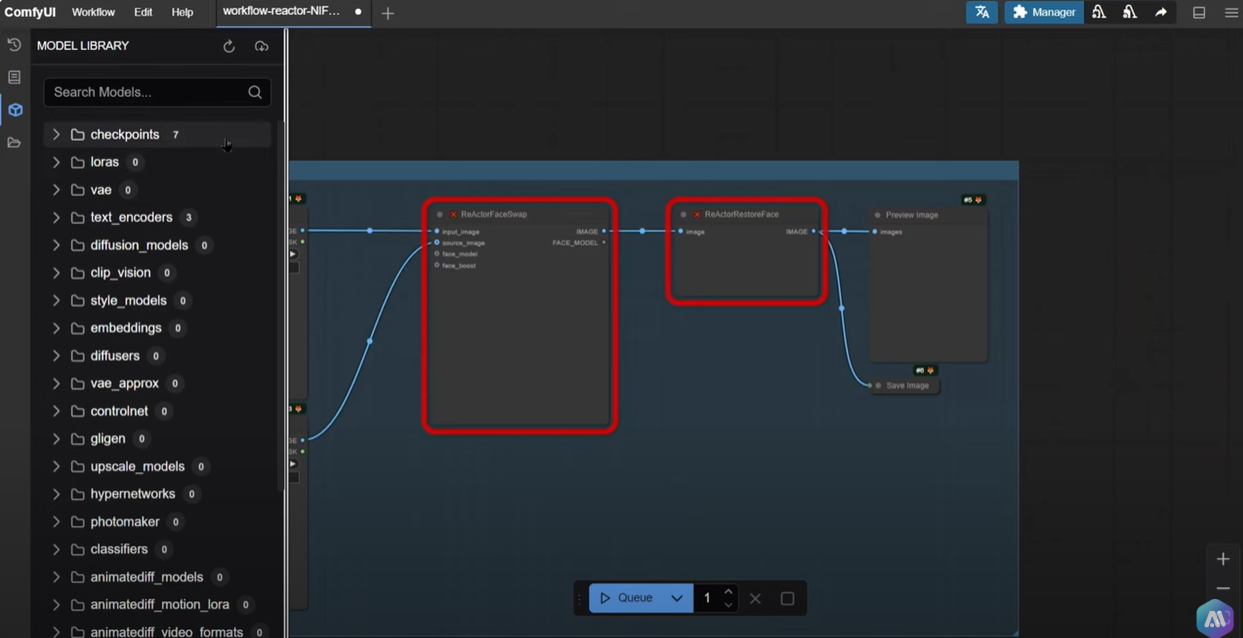Click the loras folder icon

(77, 162)
